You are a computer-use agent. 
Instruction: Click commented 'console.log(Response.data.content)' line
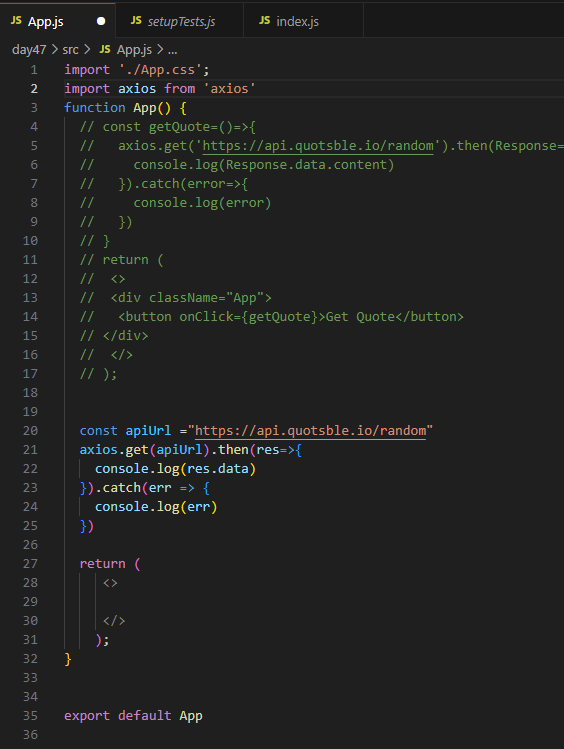[264, 165]
